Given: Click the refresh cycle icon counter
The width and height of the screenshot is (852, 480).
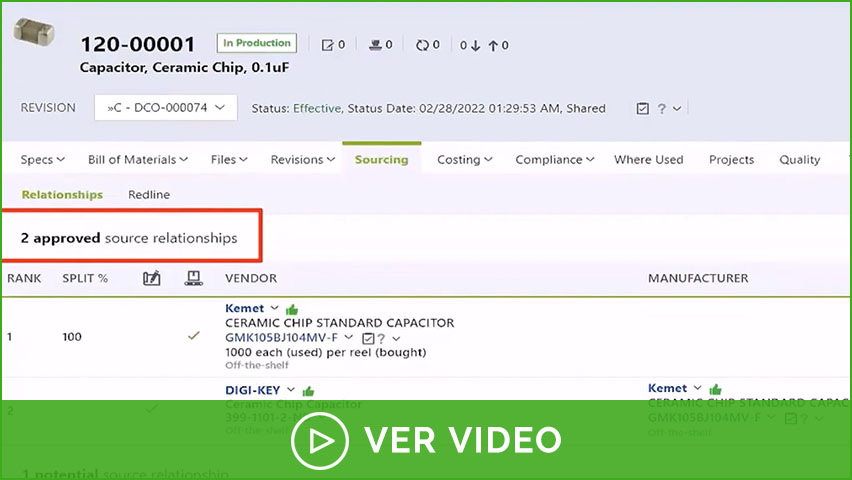Looking at the screenshot, I should point(428,45).
